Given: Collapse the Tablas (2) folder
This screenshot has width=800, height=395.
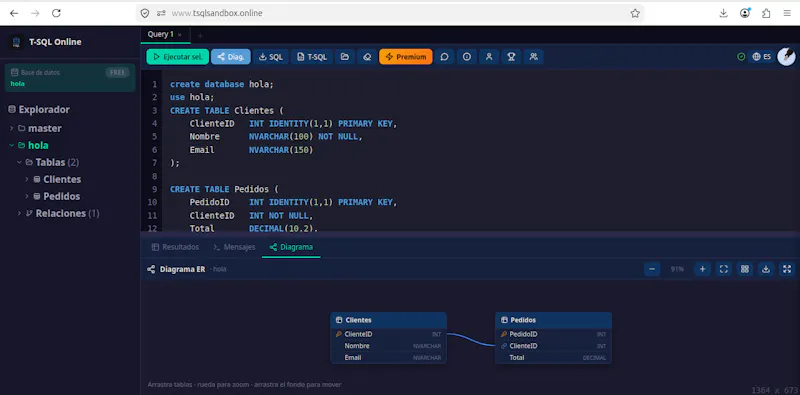Looking at the screenshot, I should click(x=19, y=162).
